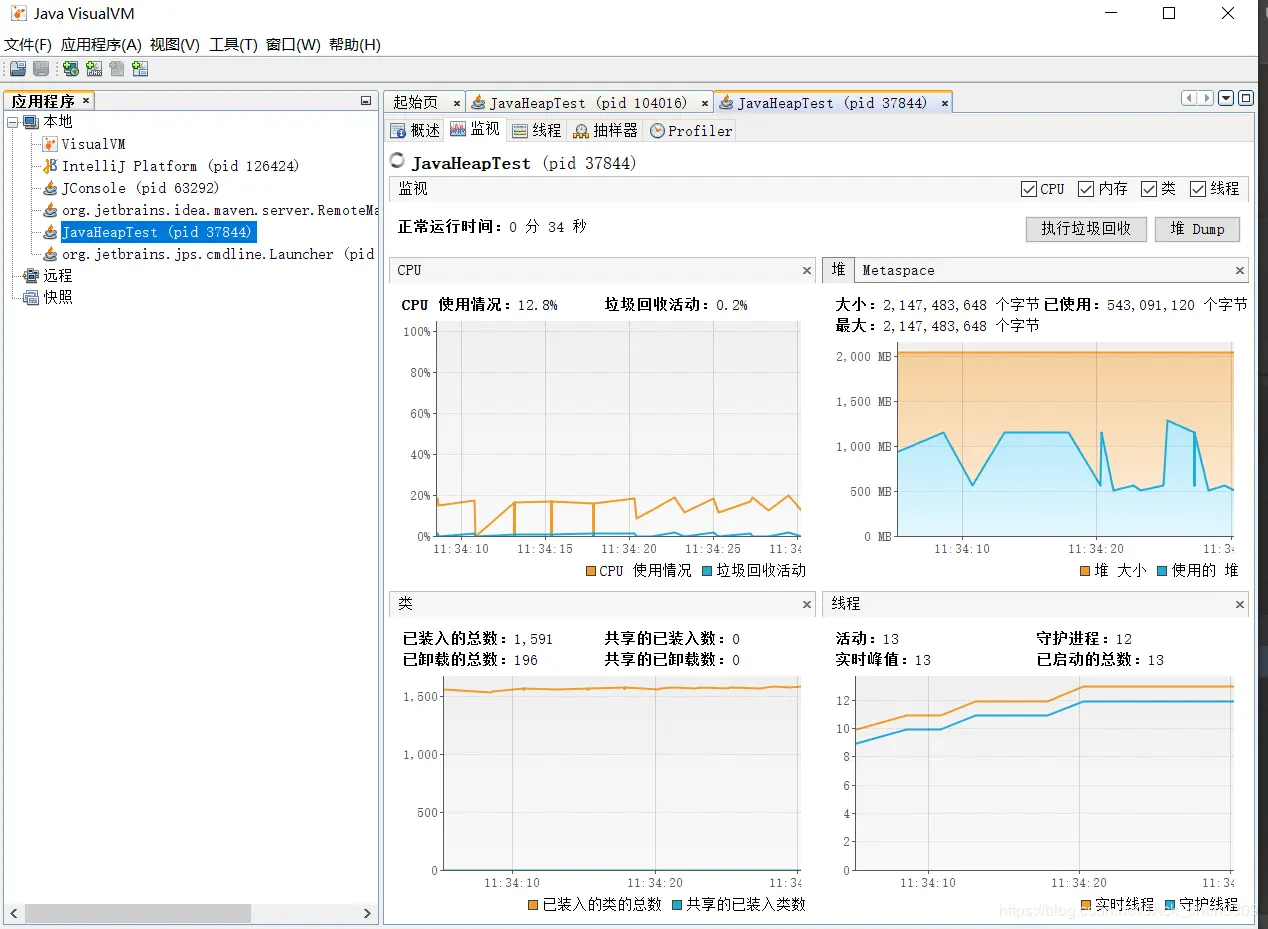Uncheck the CPU checkbox
This screenshot has width=1268, height=929.
tap(1028, 189)
